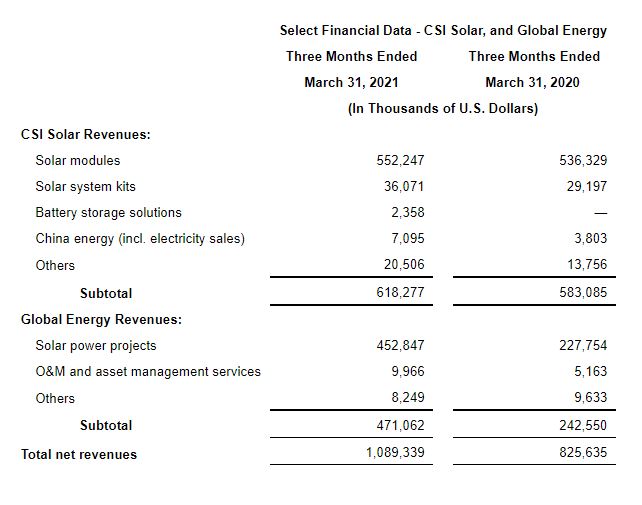Select the value 536,329

(x=583, y=161)
